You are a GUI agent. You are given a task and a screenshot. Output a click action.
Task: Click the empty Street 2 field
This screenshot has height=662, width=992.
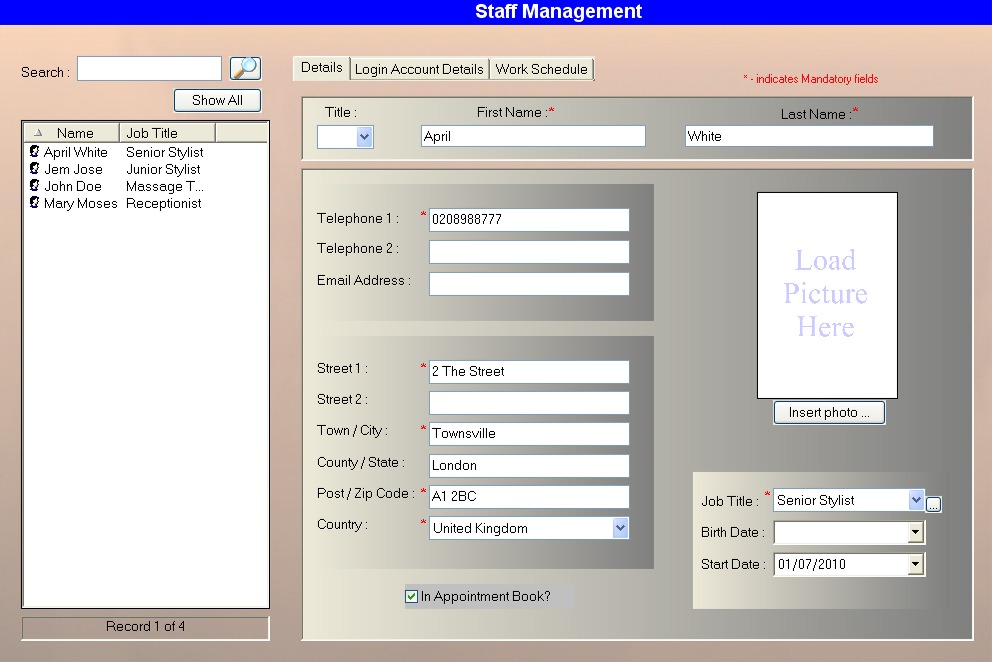click(x=529, y=403)
